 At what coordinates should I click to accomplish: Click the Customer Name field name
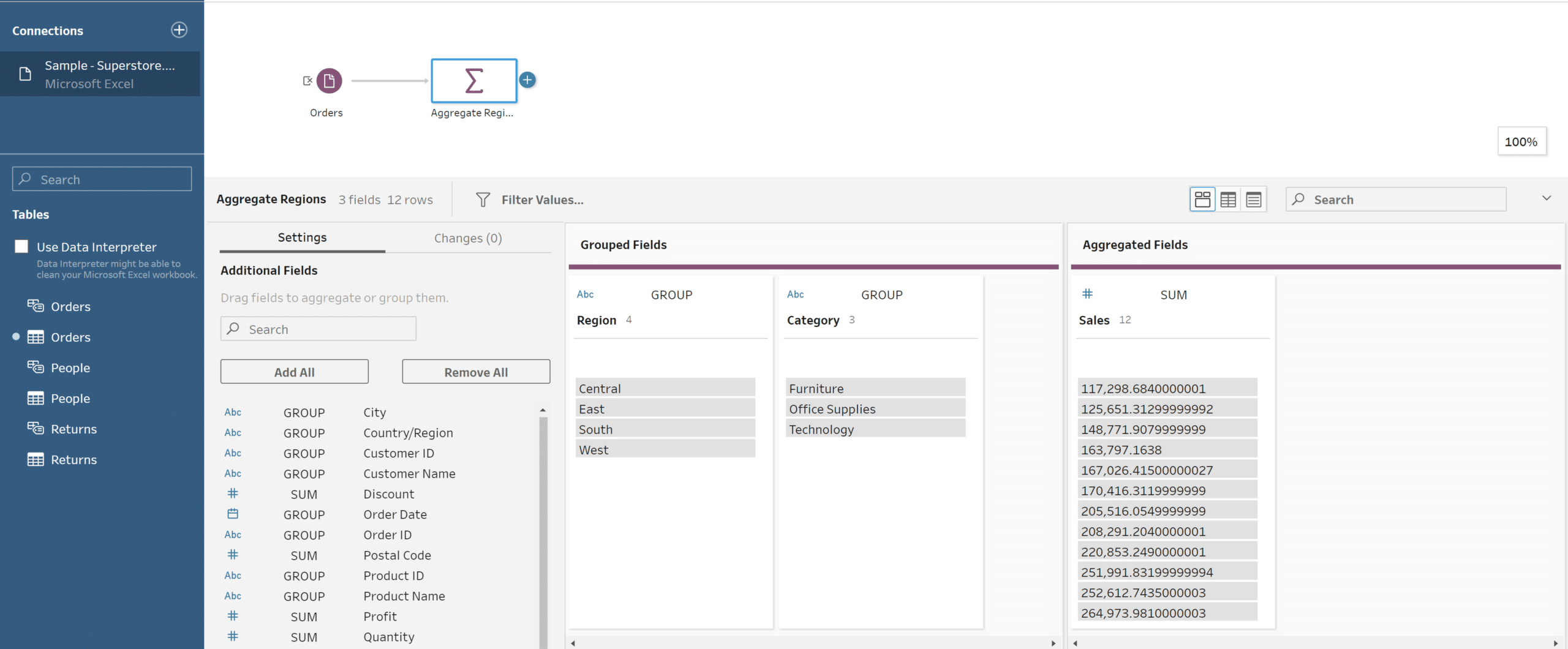[x=409, y=473]
